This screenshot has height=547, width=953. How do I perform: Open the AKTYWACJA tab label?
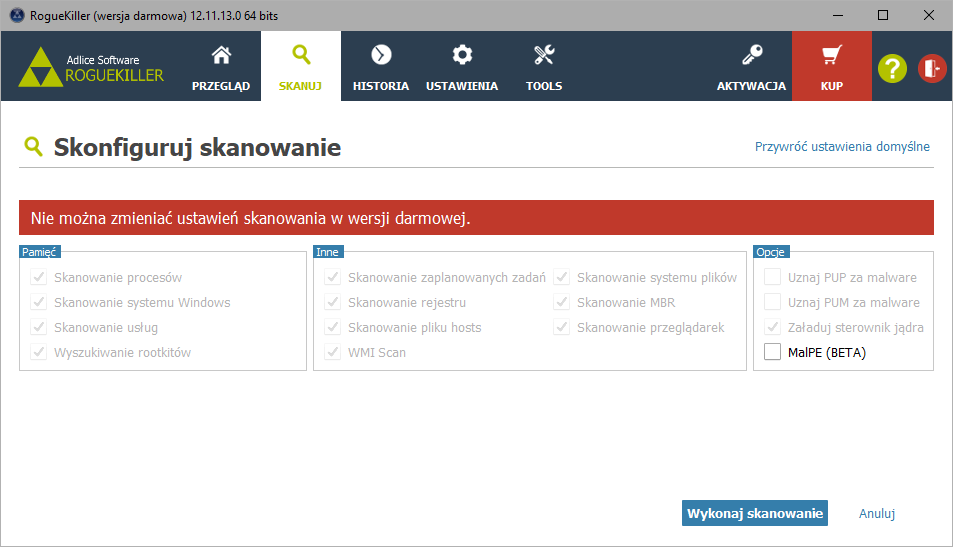coord(752,86)
